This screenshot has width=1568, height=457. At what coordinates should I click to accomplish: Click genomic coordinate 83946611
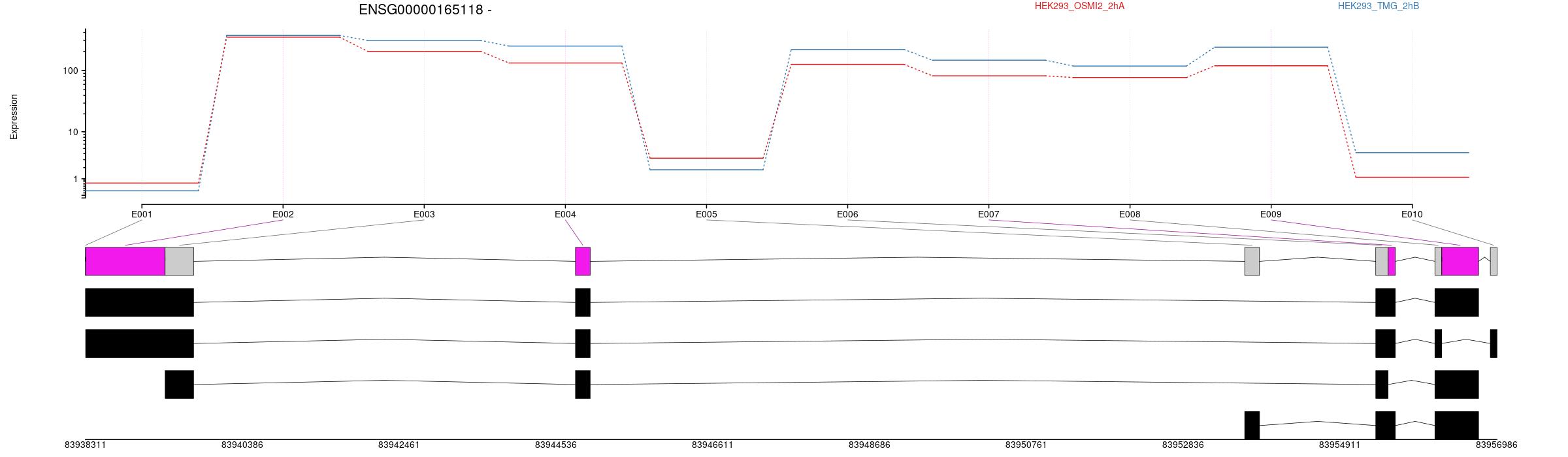[x=712, y=445]
